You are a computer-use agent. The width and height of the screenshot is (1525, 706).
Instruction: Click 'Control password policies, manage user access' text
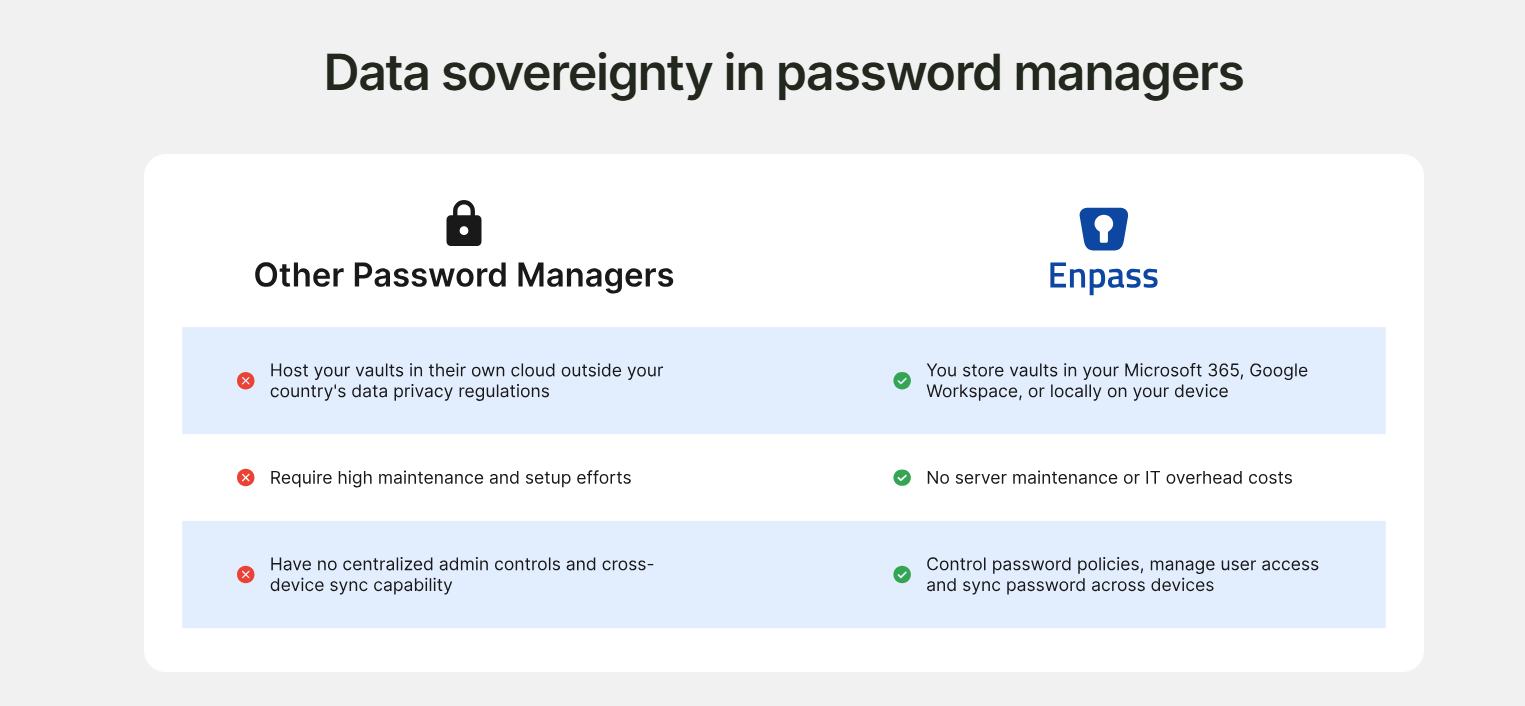1122,564
